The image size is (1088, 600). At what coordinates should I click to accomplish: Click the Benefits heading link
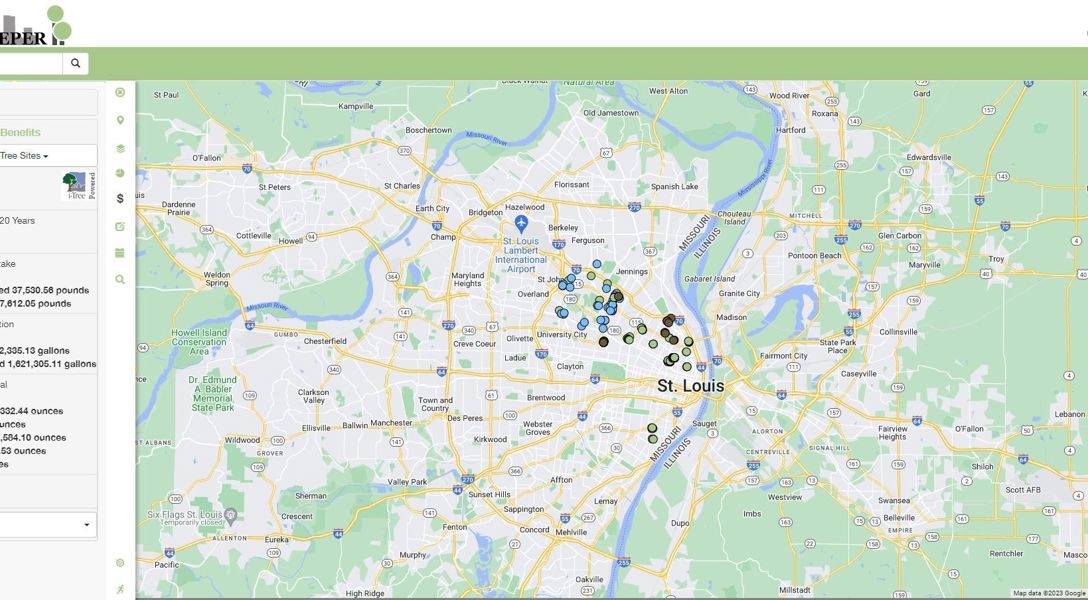point(20,132)
